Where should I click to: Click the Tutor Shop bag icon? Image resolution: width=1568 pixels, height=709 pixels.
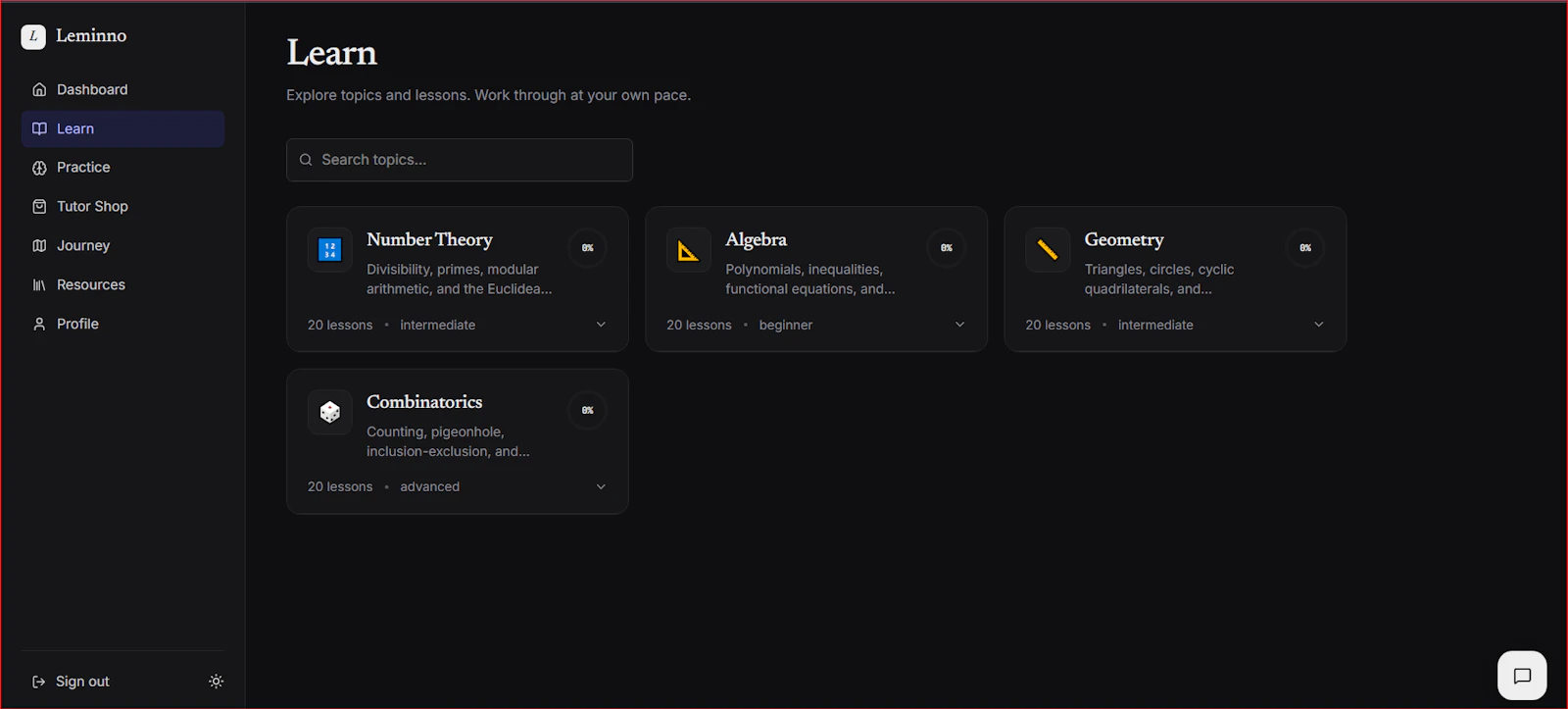point(39,207)
